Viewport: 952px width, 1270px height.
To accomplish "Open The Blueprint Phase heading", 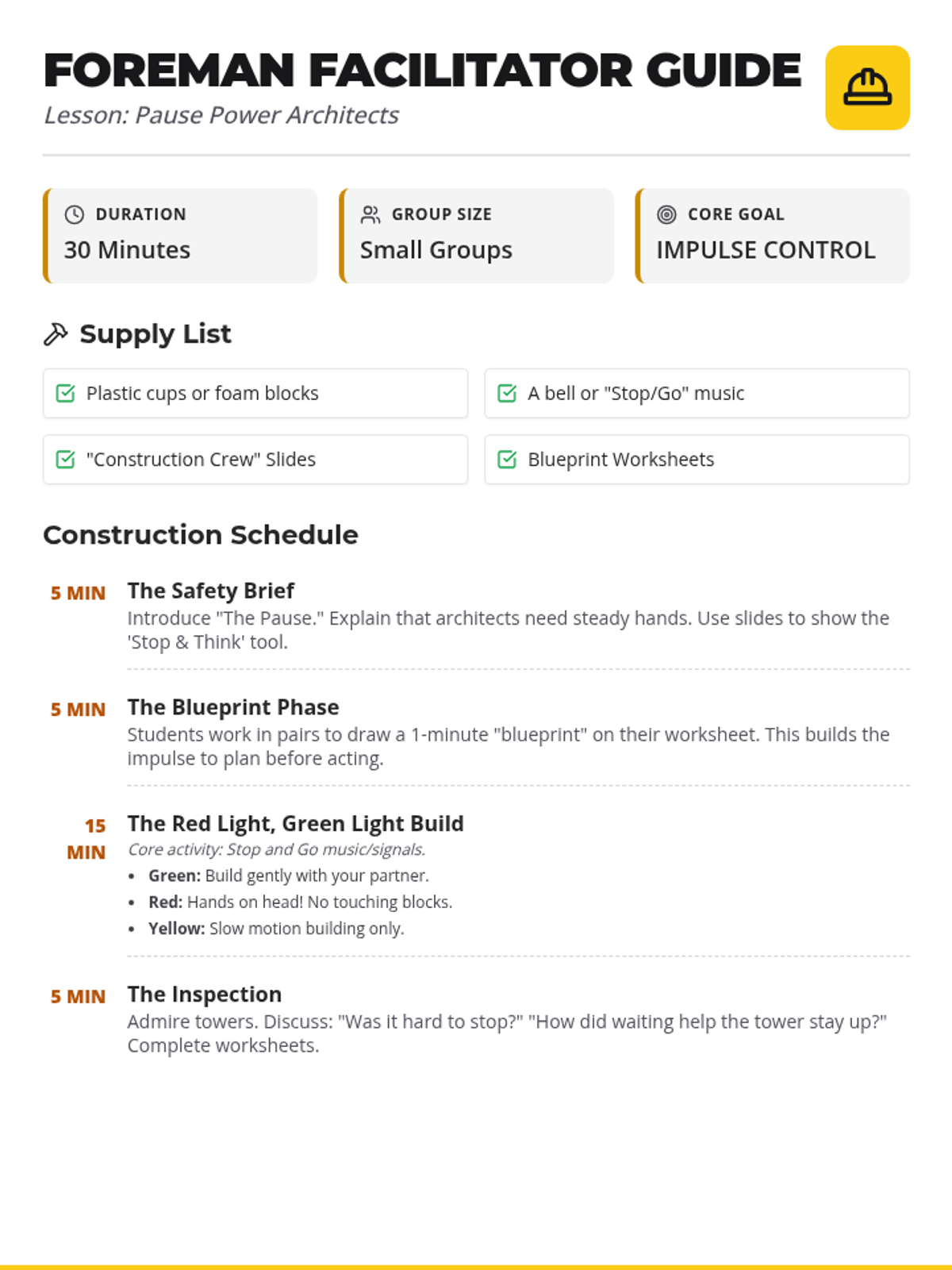I will point(233,707).
